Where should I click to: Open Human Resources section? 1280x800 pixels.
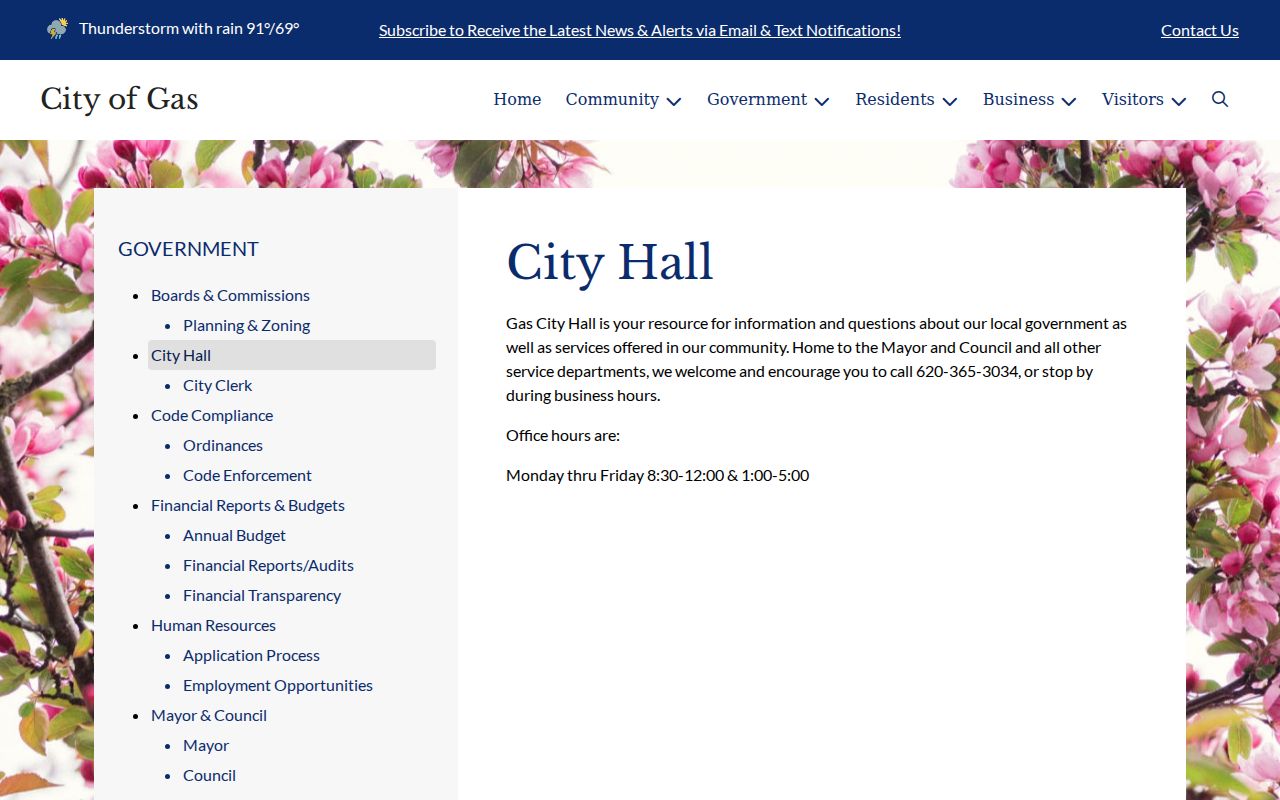click(213, 625)
